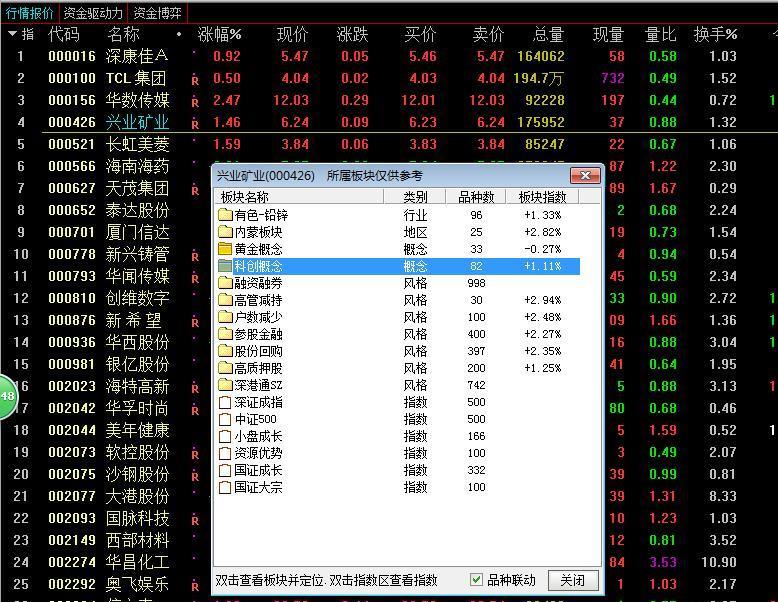Click the R marker beside 国脉科技
Viewport: 778px width, 602px height.
[x=195, y=521]
